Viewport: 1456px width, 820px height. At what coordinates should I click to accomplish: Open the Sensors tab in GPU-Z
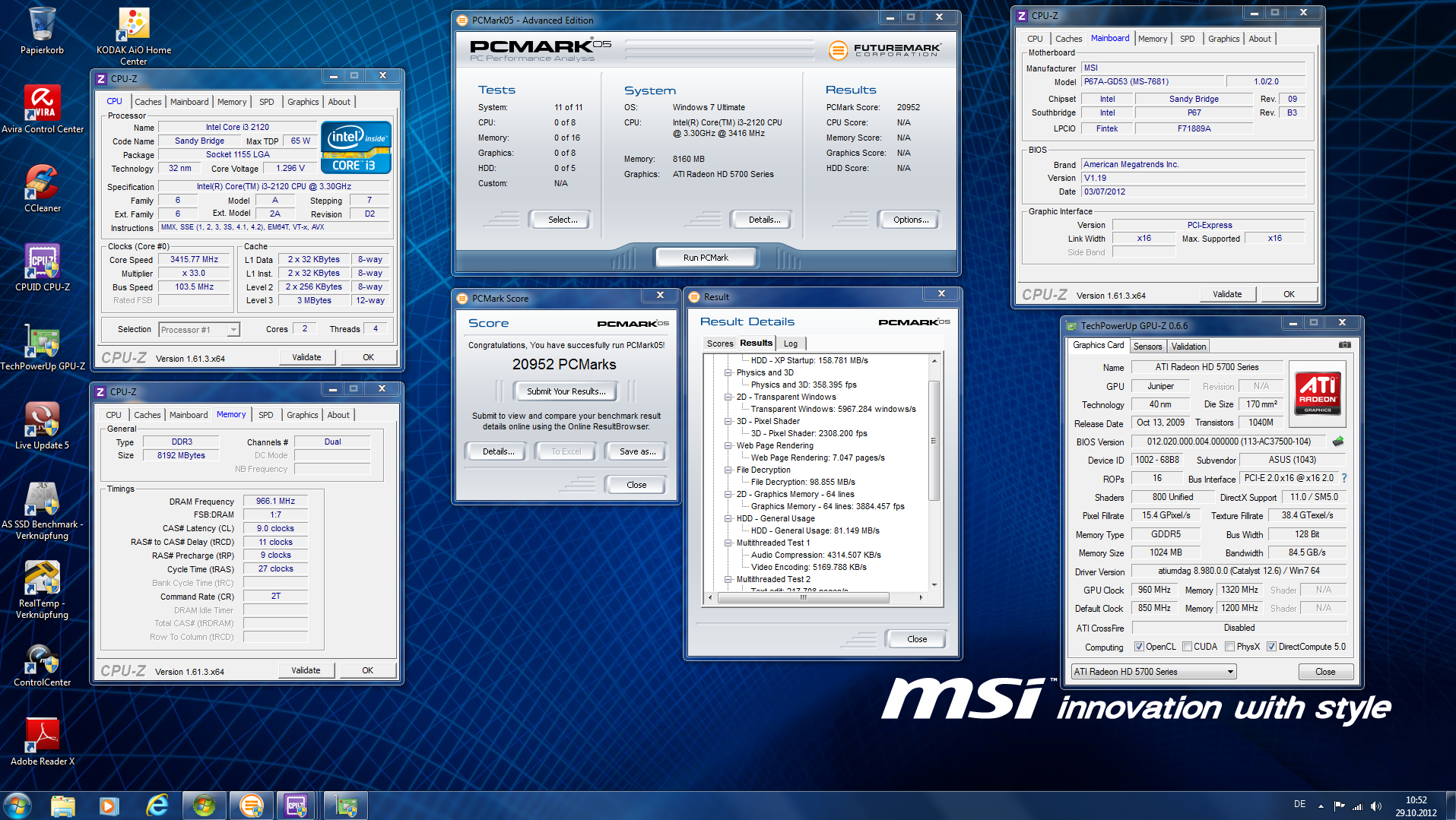pos(1147,347)
